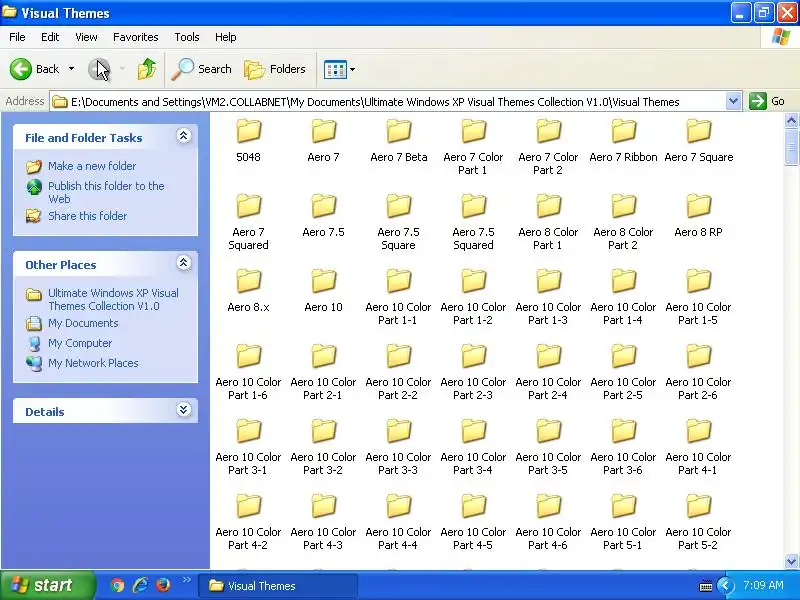Open My Computer in Other Places
Viewport: 800px width, 600px height.
pos(80,343)
